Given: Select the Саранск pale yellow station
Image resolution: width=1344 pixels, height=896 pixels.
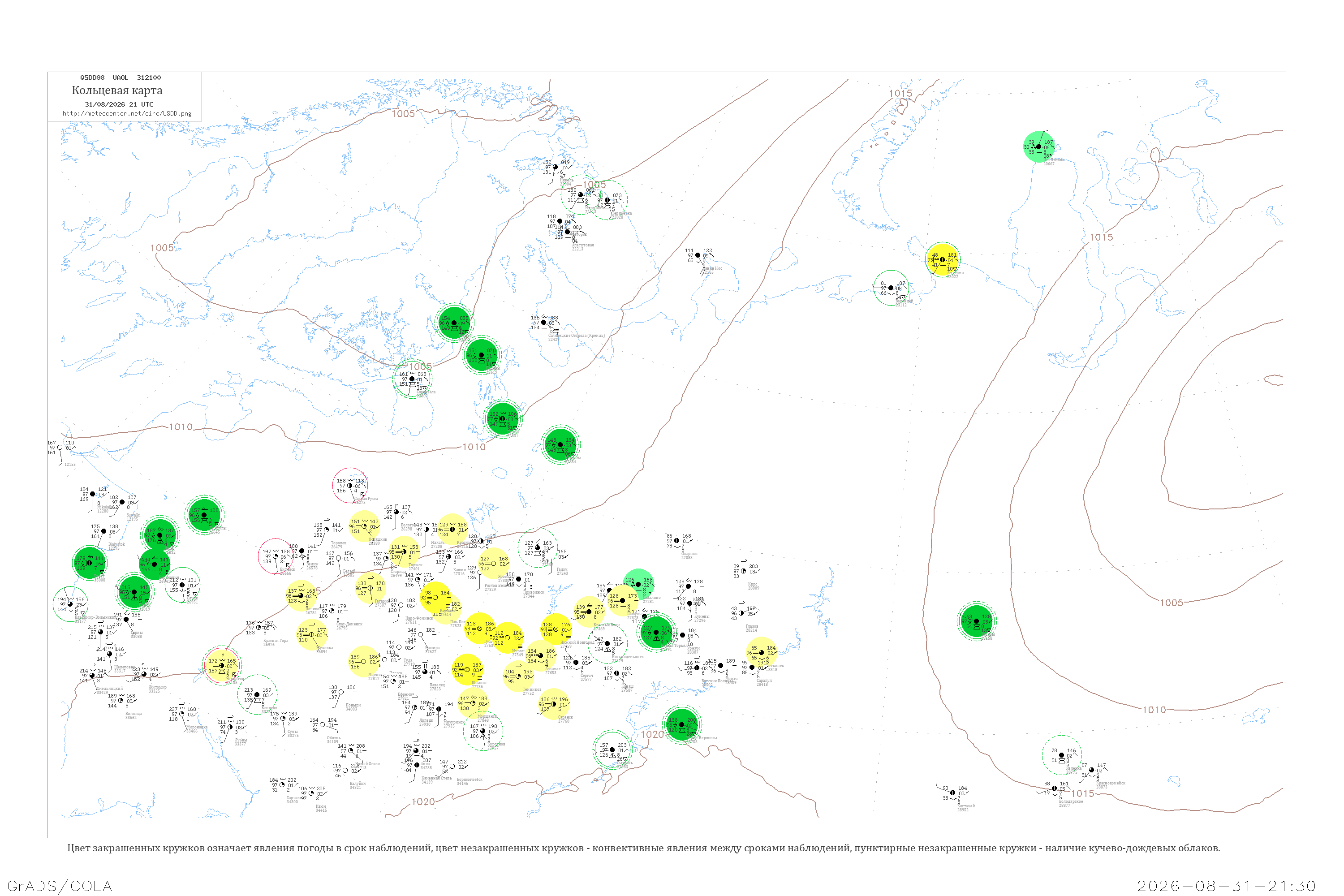Looking at the screenshot, I should point(554,704).
